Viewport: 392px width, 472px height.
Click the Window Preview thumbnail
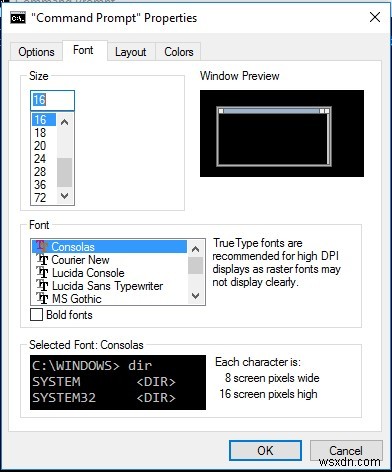(282, 133)
